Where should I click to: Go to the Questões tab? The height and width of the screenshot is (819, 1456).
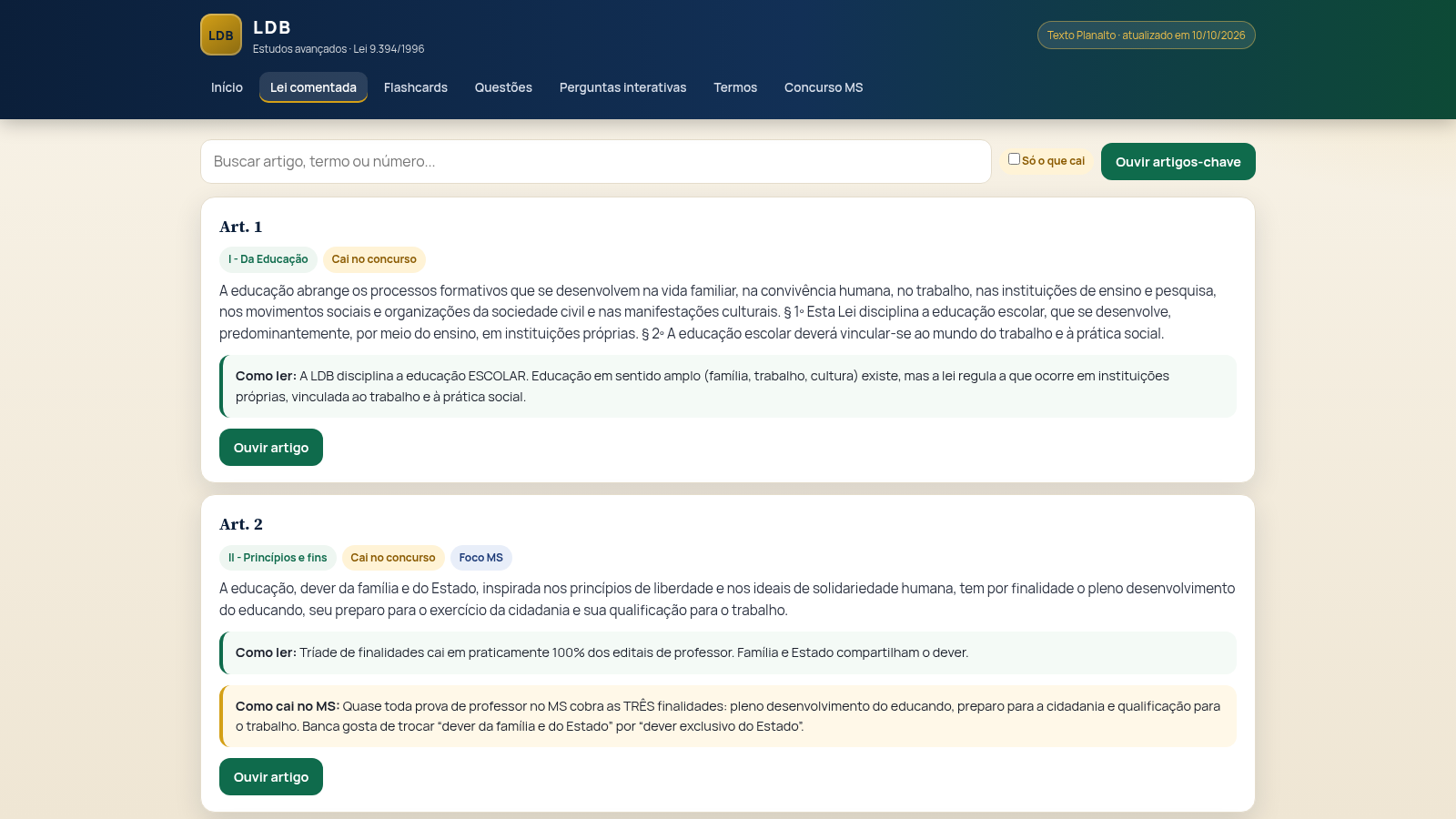[x=503, y=87]
